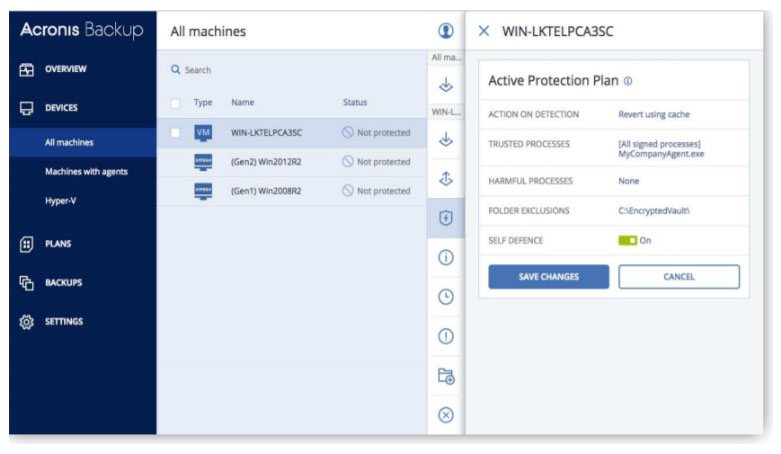
Task: Close the WIN-LKTELPCA3SC panel
Action: (x=484, y=31)
